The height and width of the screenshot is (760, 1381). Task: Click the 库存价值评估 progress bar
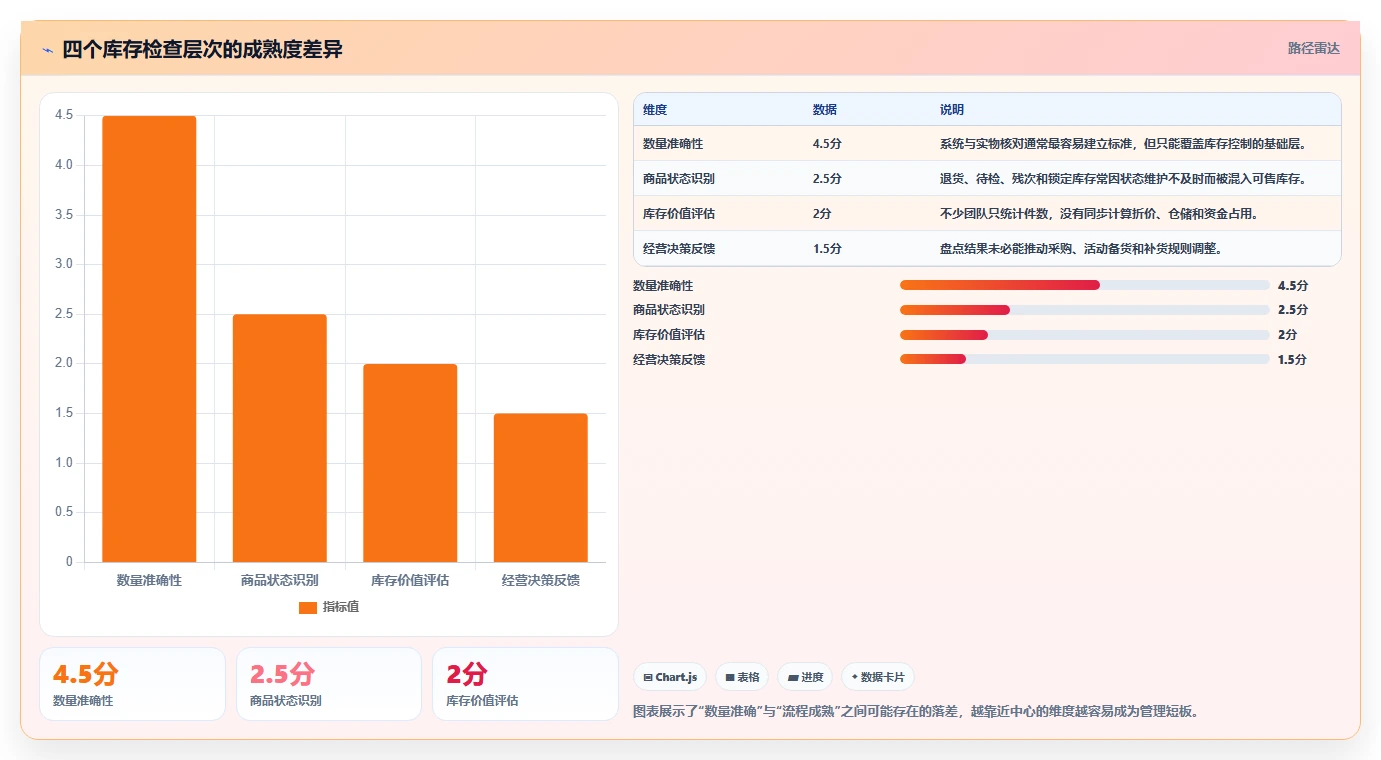coord(1085,335)
